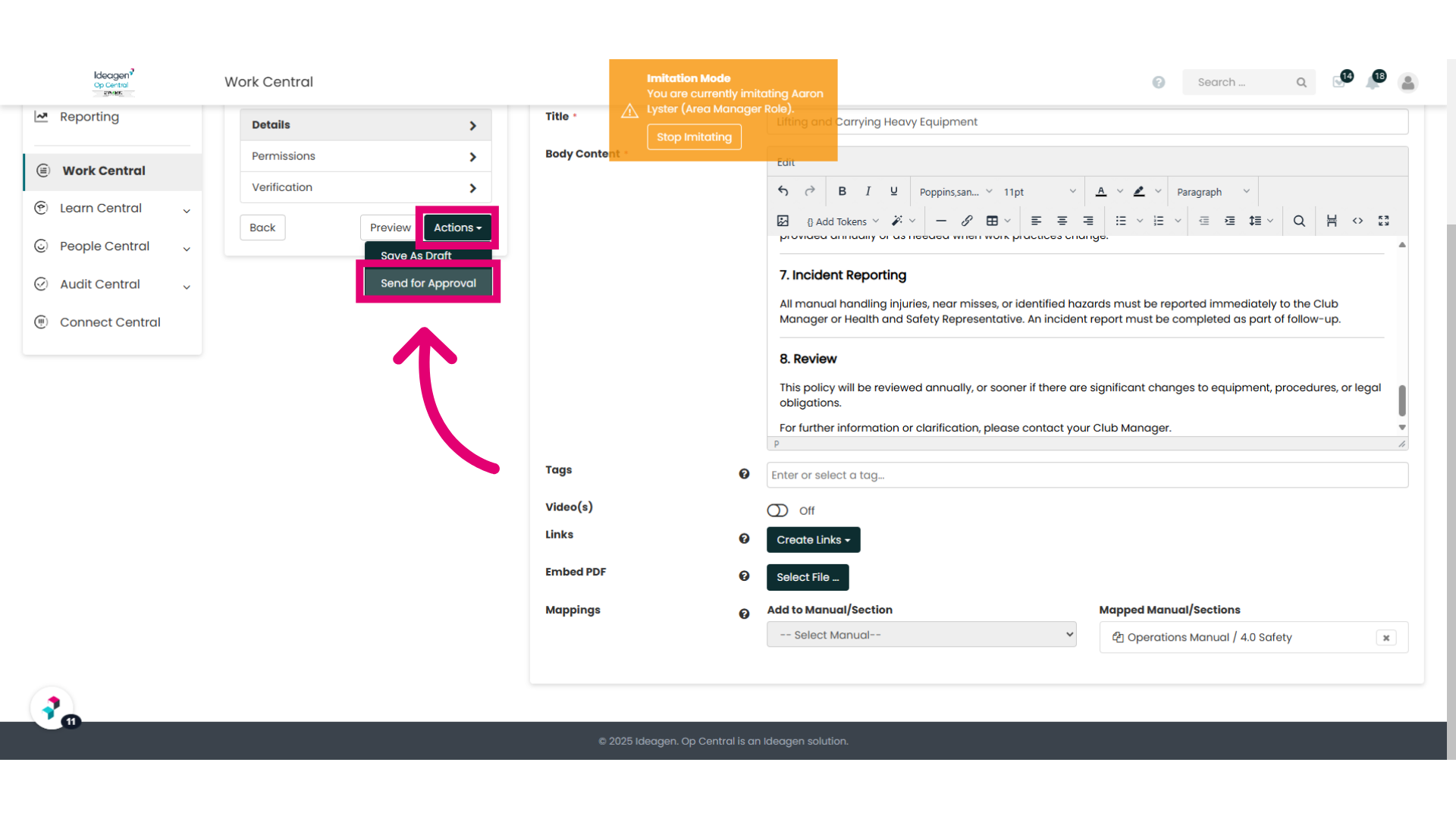Click the undo arrow in editor
The width and height of the screenshot is (1456, 819).
pyautogui.click(x=783, y=192)
